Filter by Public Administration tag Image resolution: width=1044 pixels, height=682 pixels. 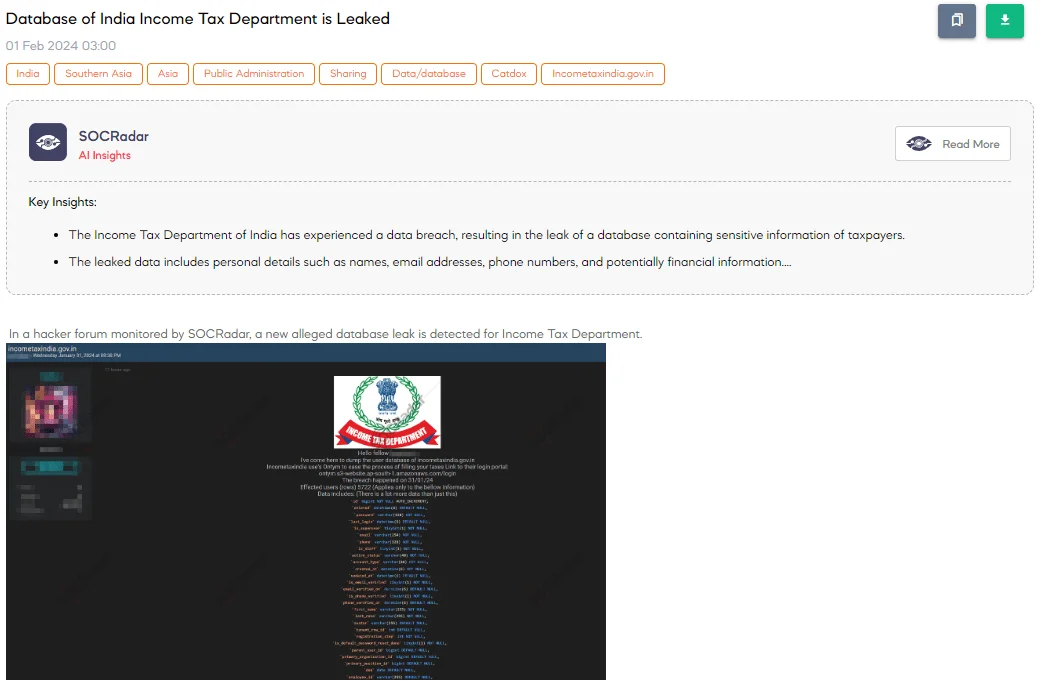click(x=254, y=74)
